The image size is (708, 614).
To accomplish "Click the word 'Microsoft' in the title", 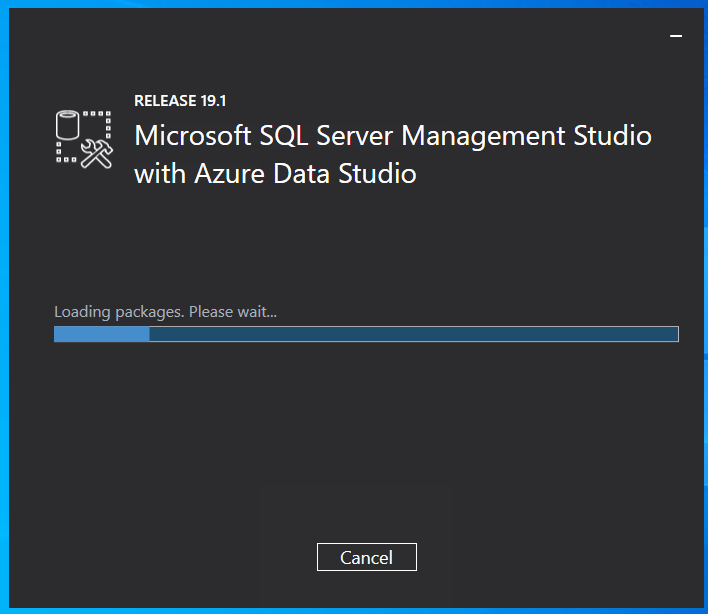I will pos(193,136).
